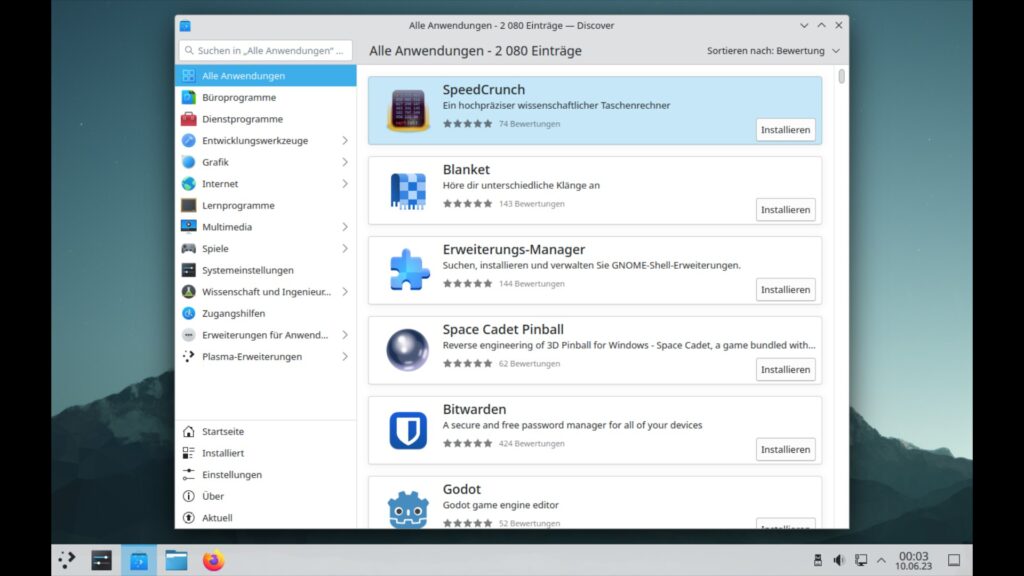
Task: Click the "424 Bewertungen" rating count
Action: (x=532, y=444)
